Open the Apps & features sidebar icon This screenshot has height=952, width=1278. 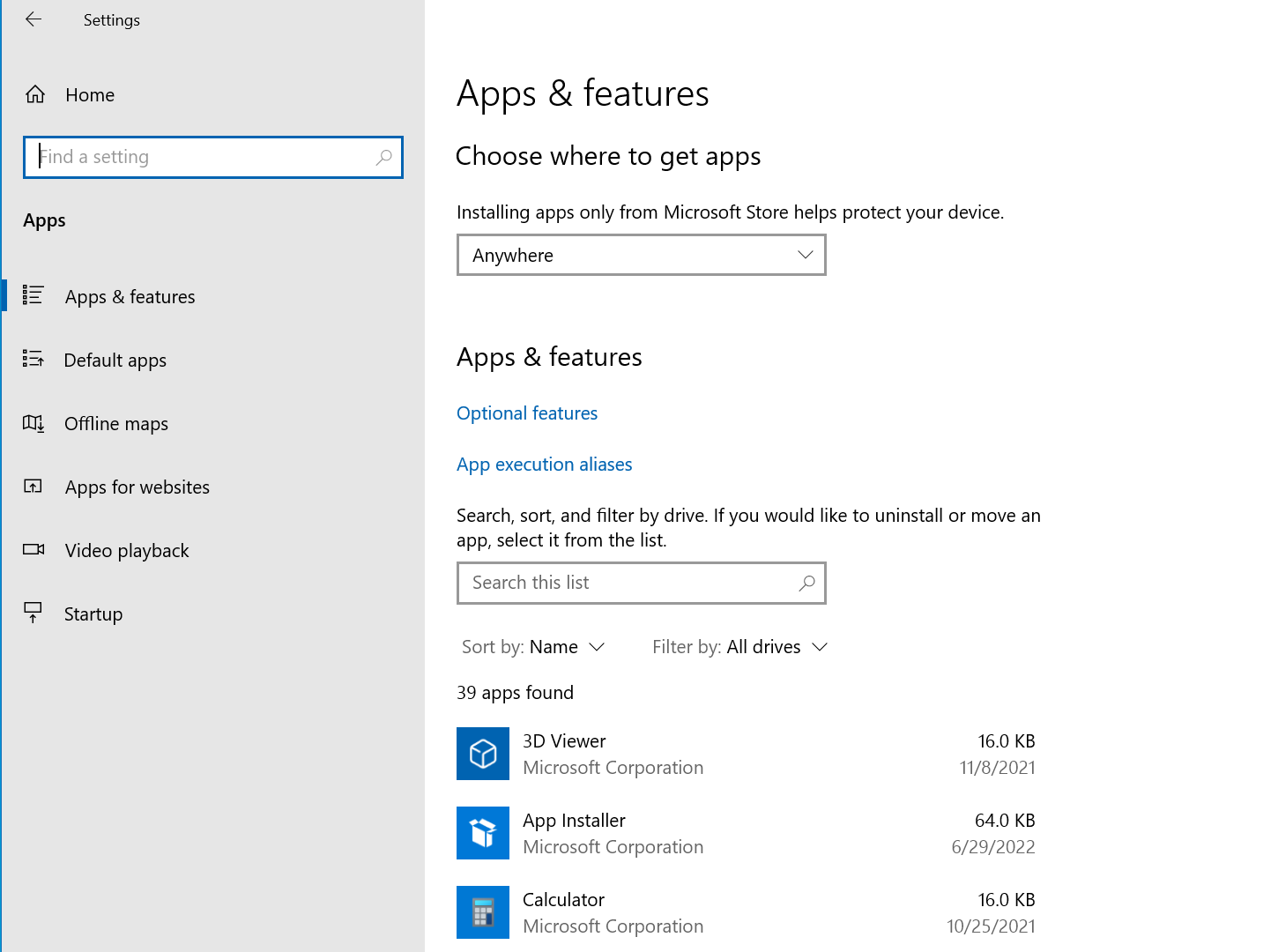33,295
